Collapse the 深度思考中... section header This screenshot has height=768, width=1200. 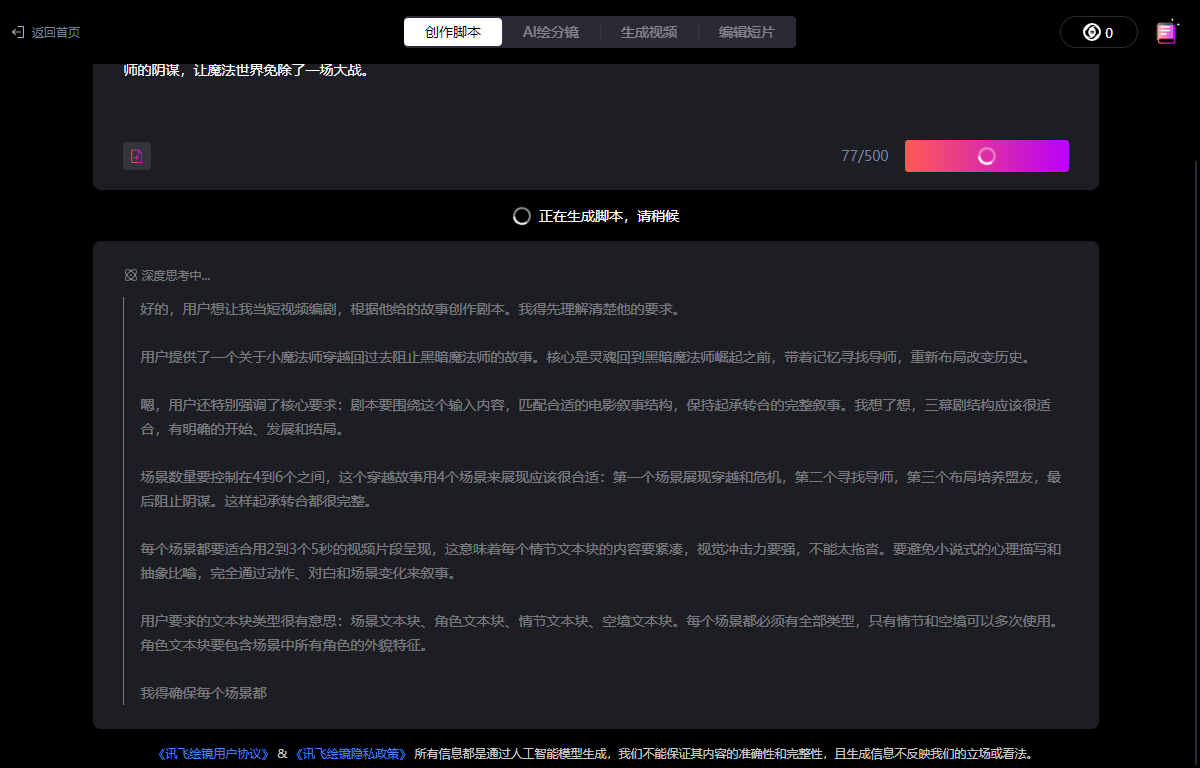click(167, 275)
